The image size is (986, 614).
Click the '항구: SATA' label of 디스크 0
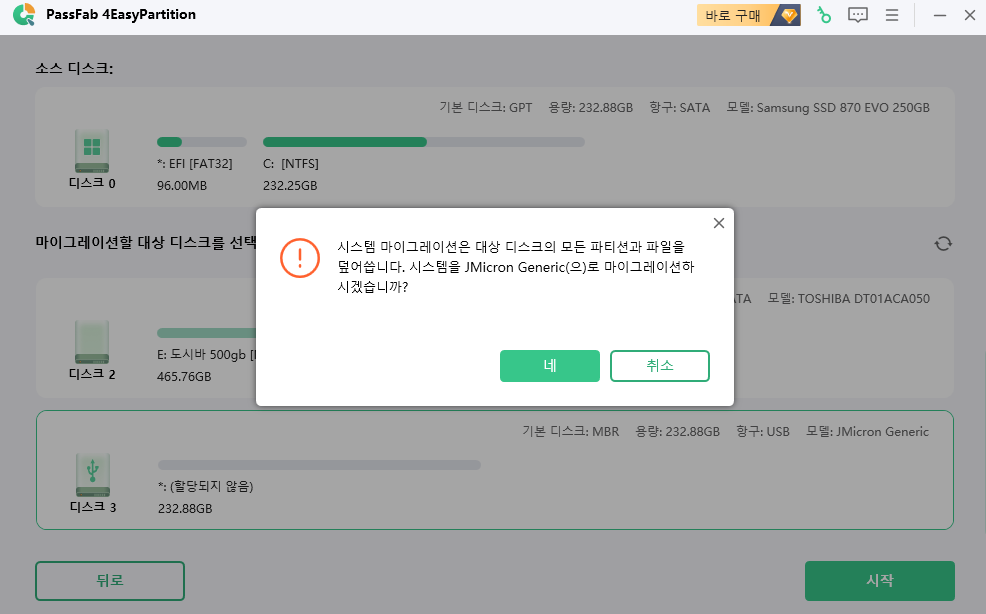click(680, 108)
